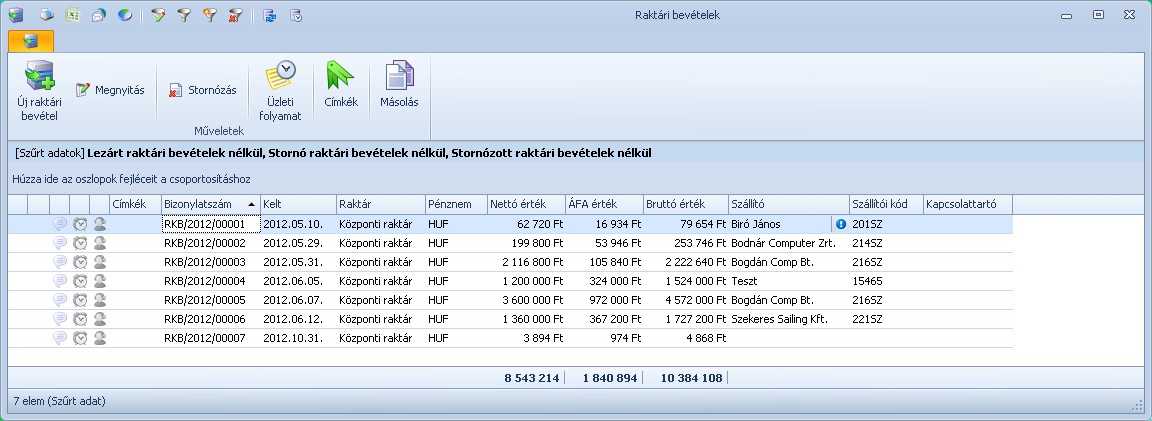1152x421 pixels.
Task: Click the filter funnel with red X
Action: 234,15
